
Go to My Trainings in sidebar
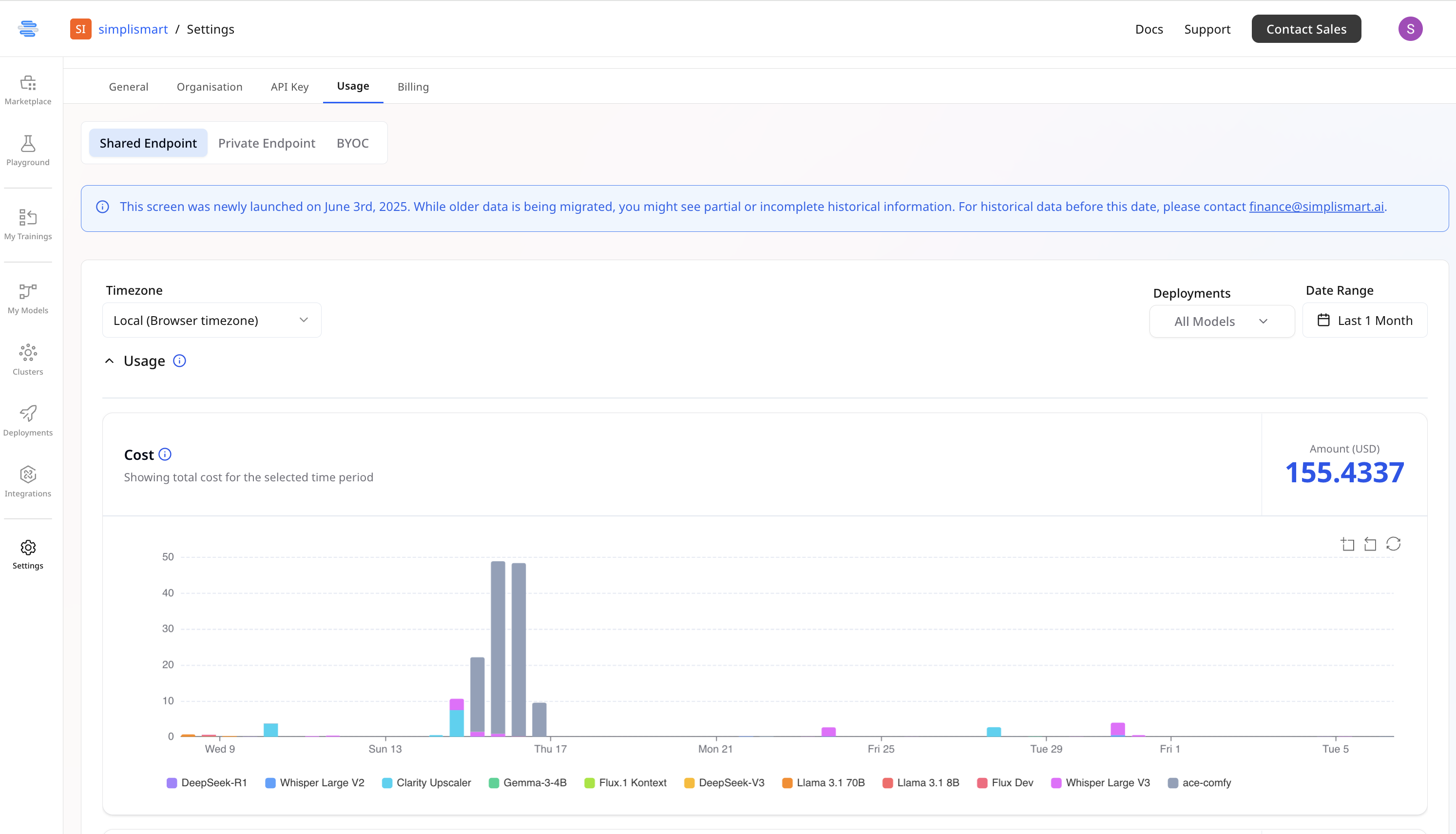click(27, 225)
